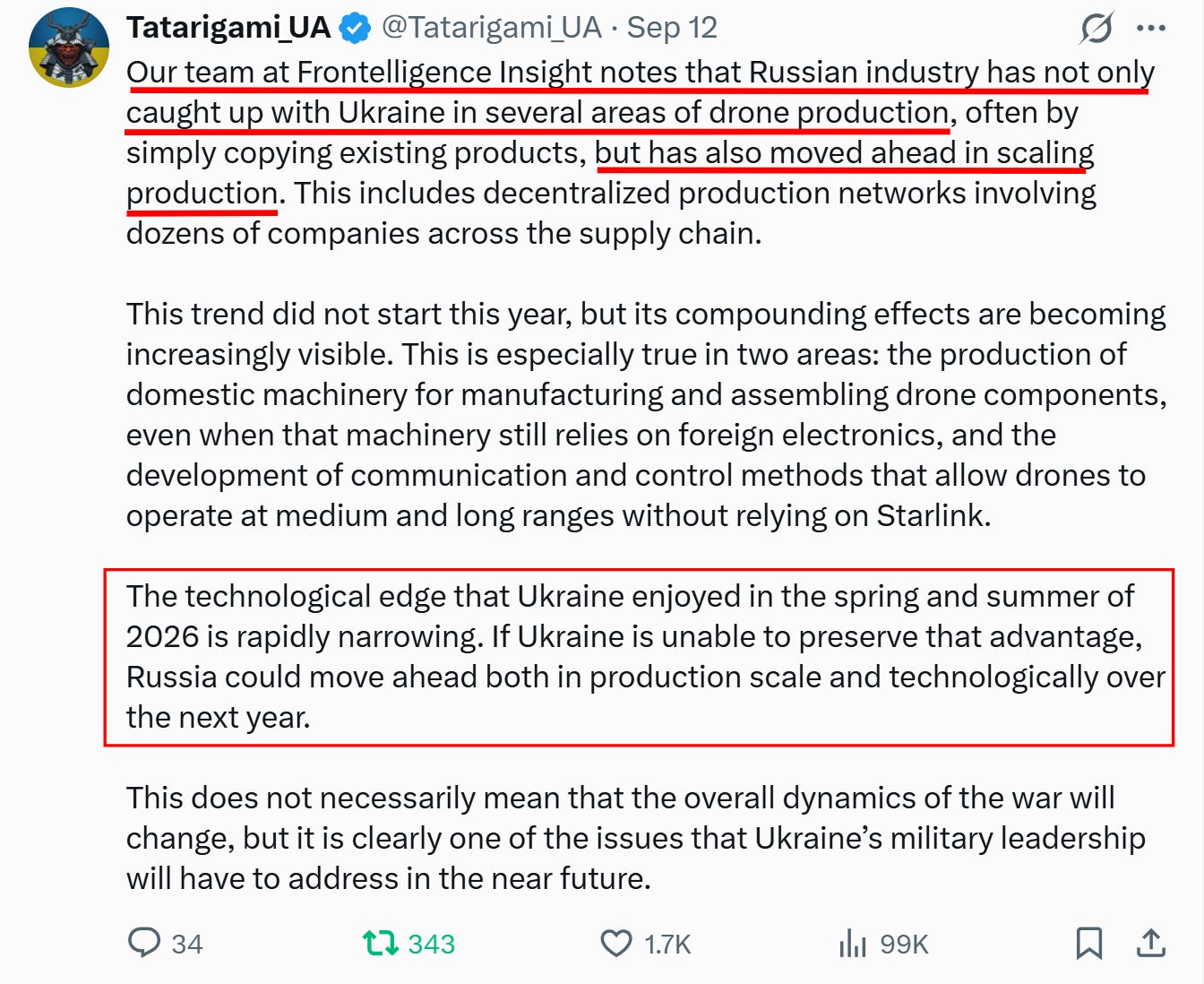The image size is (1204, 984).
Task: Click the 343 reposts count
Action: 432,944
